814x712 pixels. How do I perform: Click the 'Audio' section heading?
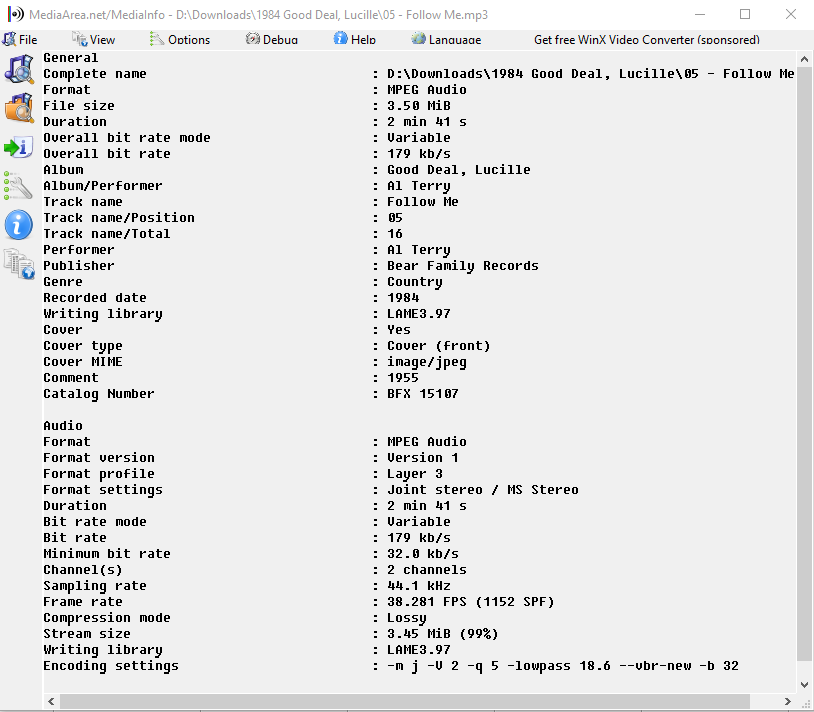(x=63, y=426)
